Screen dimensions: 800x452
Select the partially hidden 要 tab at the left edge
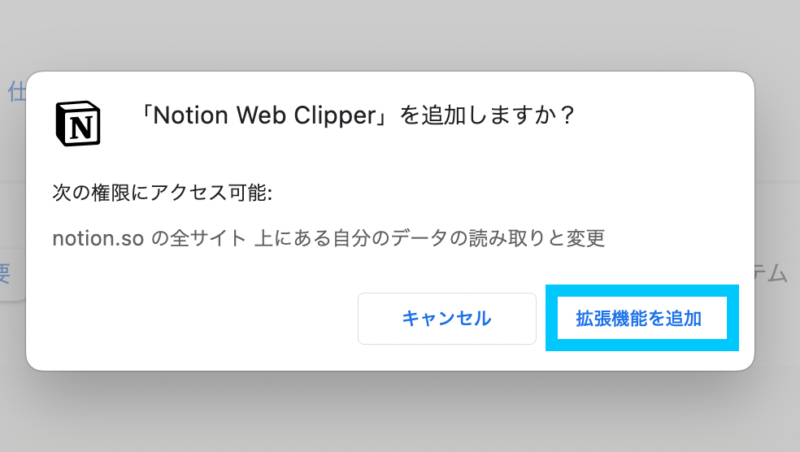pyautogui.click(x=6, y=273)
